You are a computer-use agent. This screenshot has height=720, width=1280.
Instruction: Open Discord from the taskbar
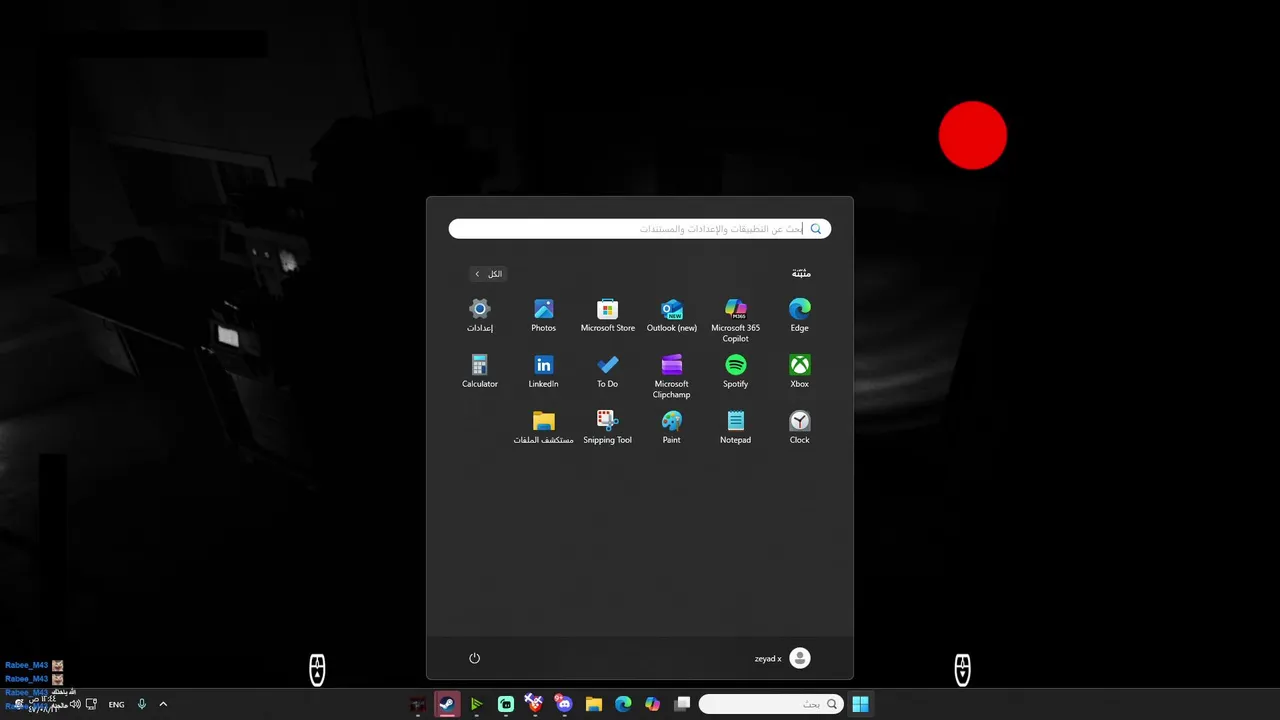564,705
